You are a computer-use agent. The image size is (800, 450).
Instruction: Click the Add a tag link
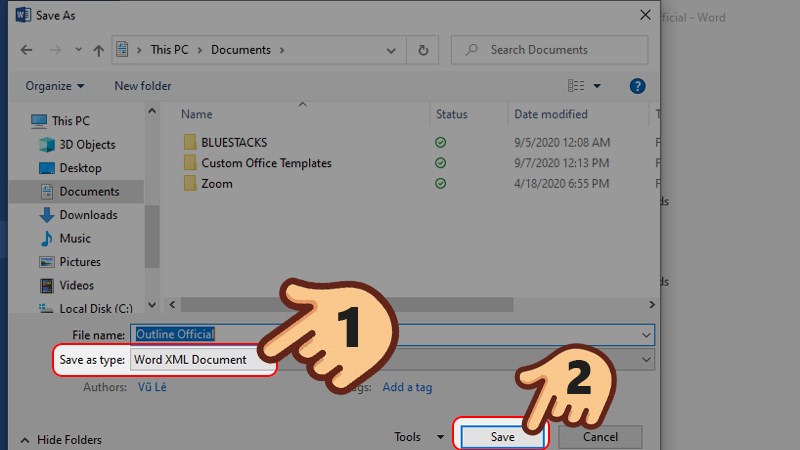(x=407, y=387)
